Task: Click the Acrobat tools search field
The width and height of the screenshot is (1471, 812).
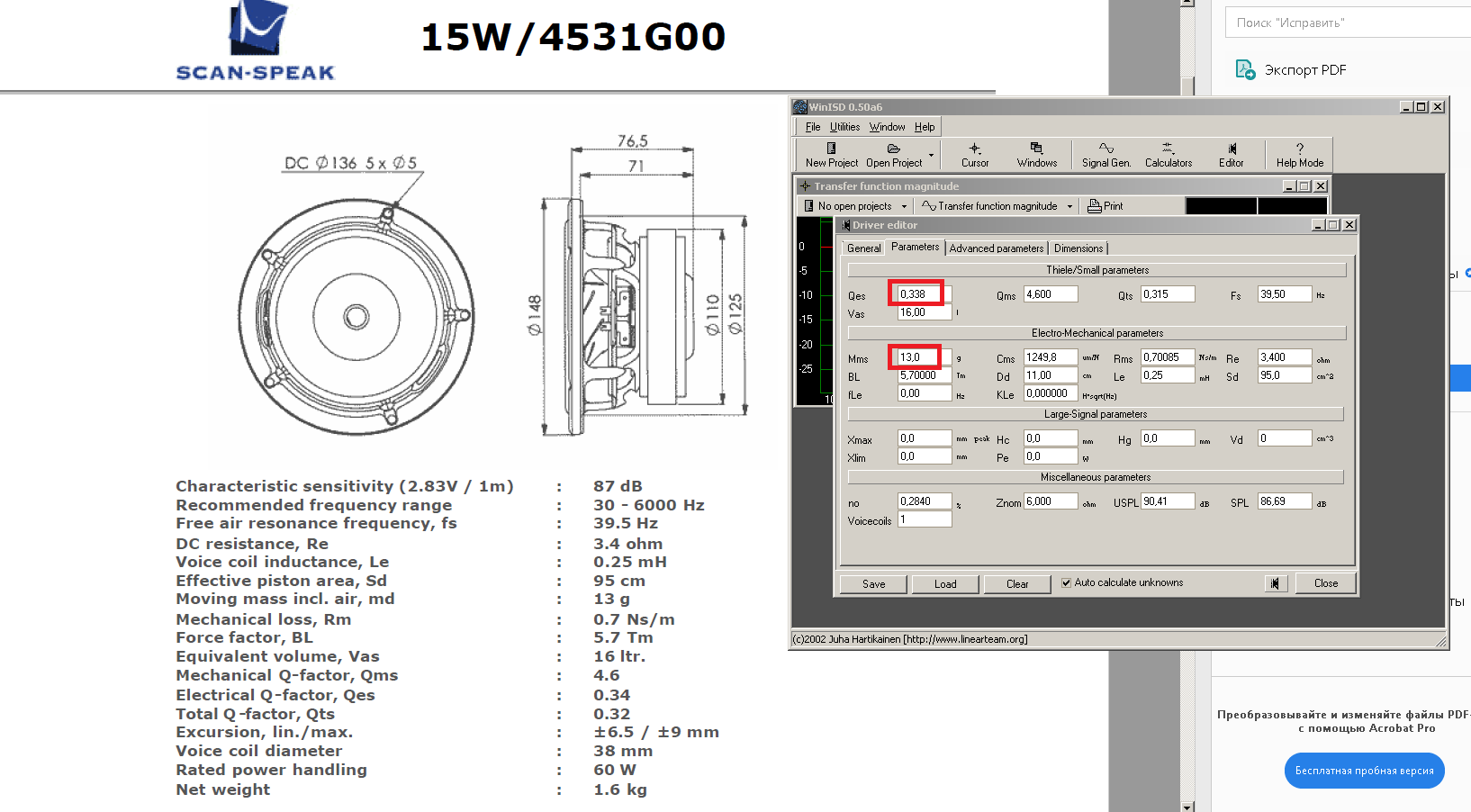Action: tap(1348, 23)
